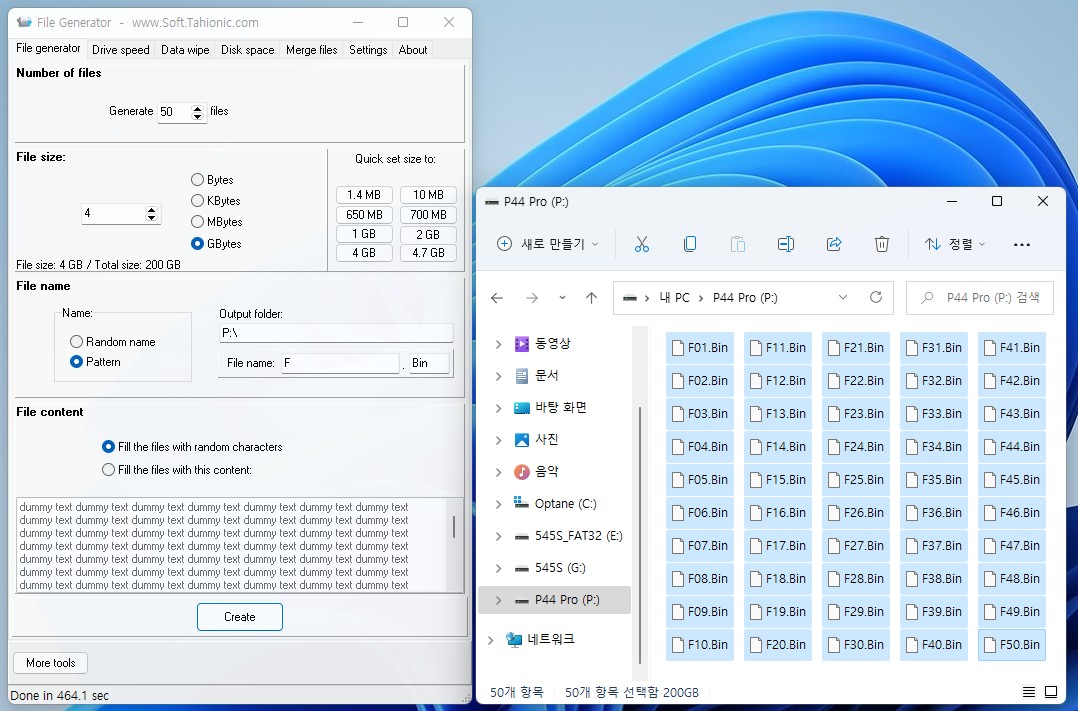The width and height of the screenshot is (1078, 711).
Task: Click the Share icon in Explorer toolbar
Action: [834, 244]
